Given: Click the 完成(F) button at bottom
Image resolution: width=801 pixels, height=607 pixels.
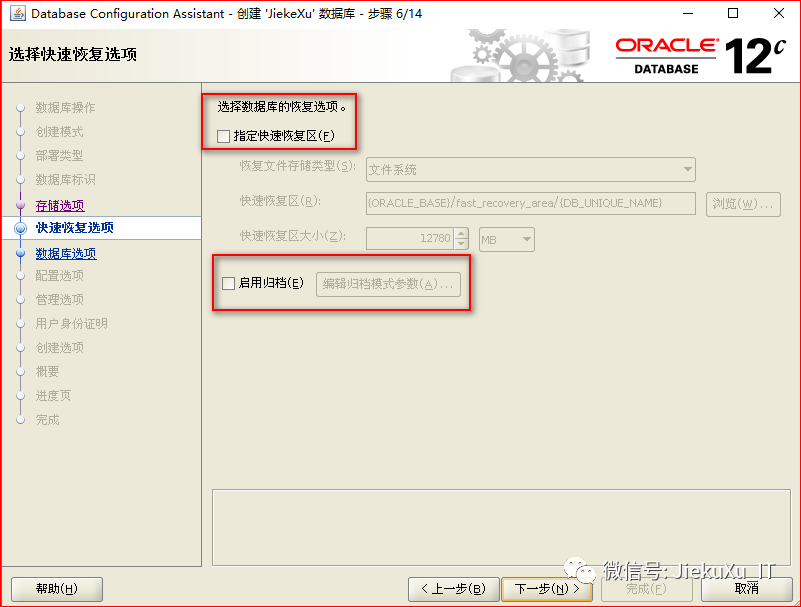Looking at the screenshot, I should coord(646,589).
